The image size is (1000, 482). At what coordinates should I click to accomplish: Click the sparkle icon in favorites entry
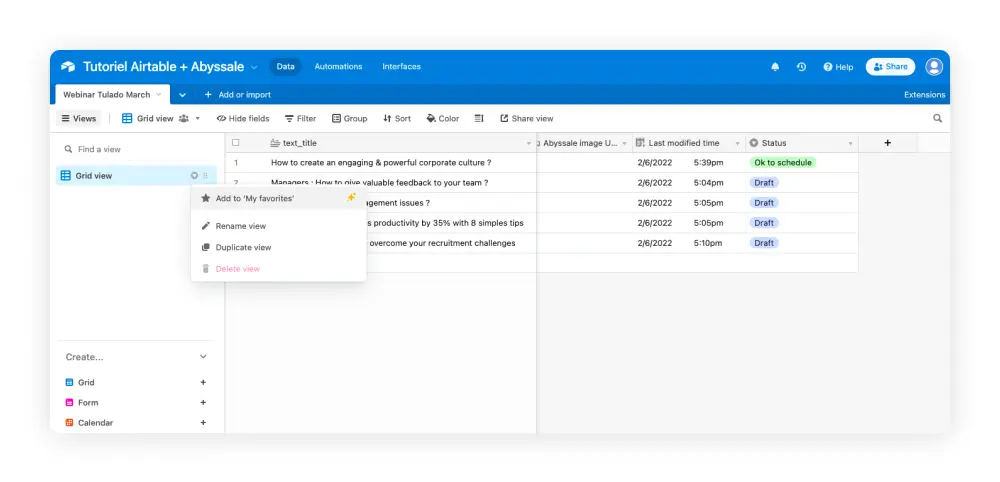tap(351, 198)
